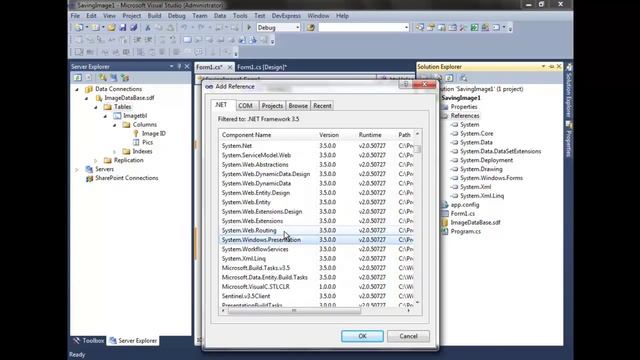
Task: Open the Project menu
Action: point(131,16)
